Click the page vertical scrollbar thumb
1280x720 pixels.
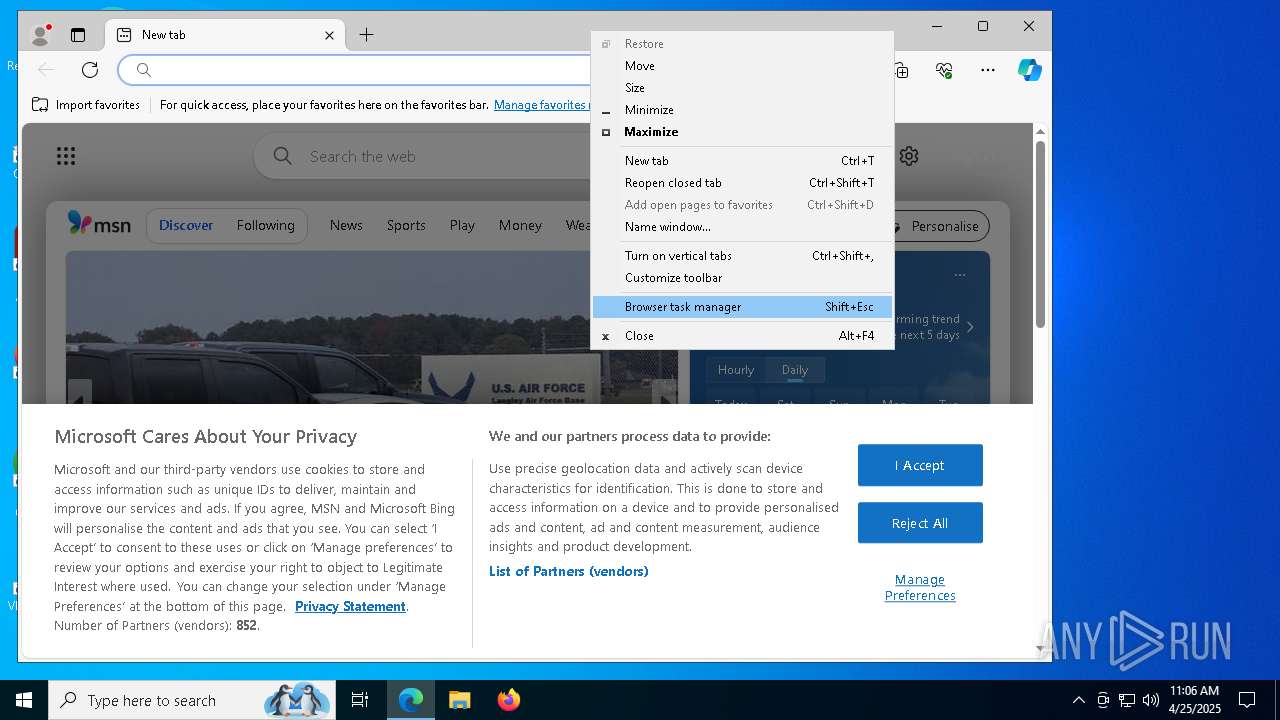1040,234
